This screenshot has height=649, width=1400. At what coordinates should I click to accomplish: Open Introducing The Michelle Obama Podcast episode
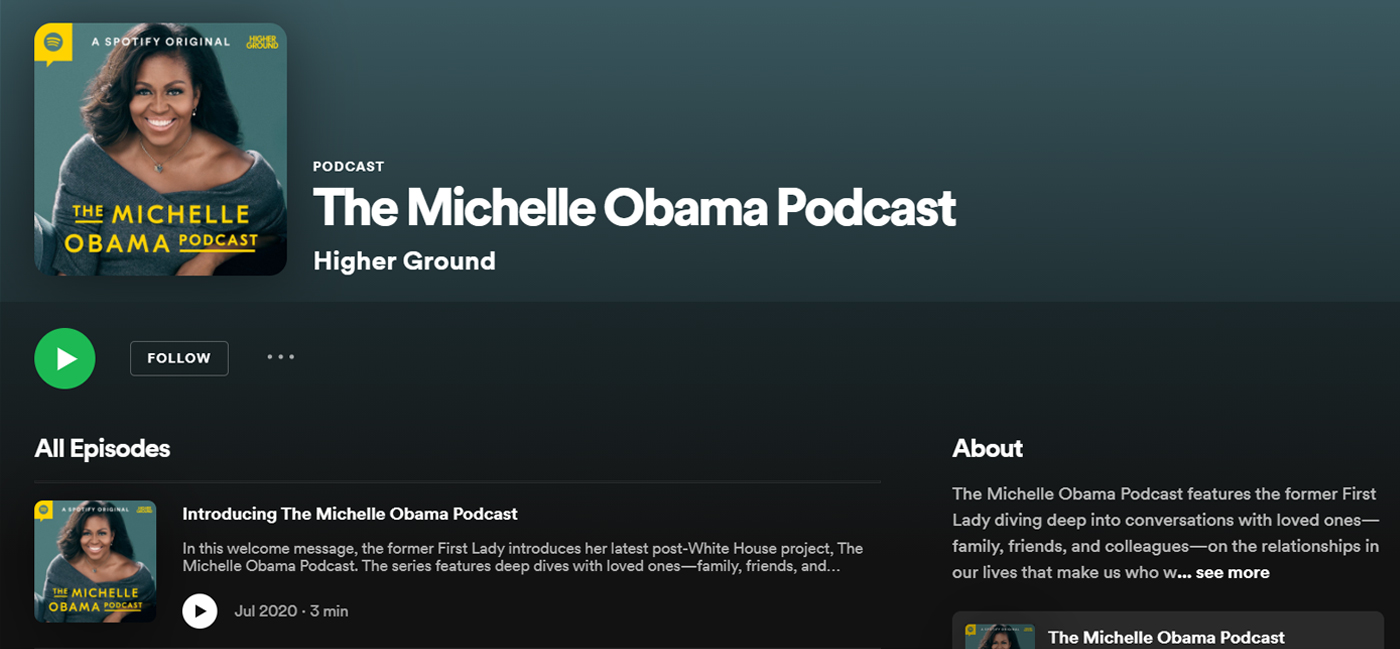(350, 514)
